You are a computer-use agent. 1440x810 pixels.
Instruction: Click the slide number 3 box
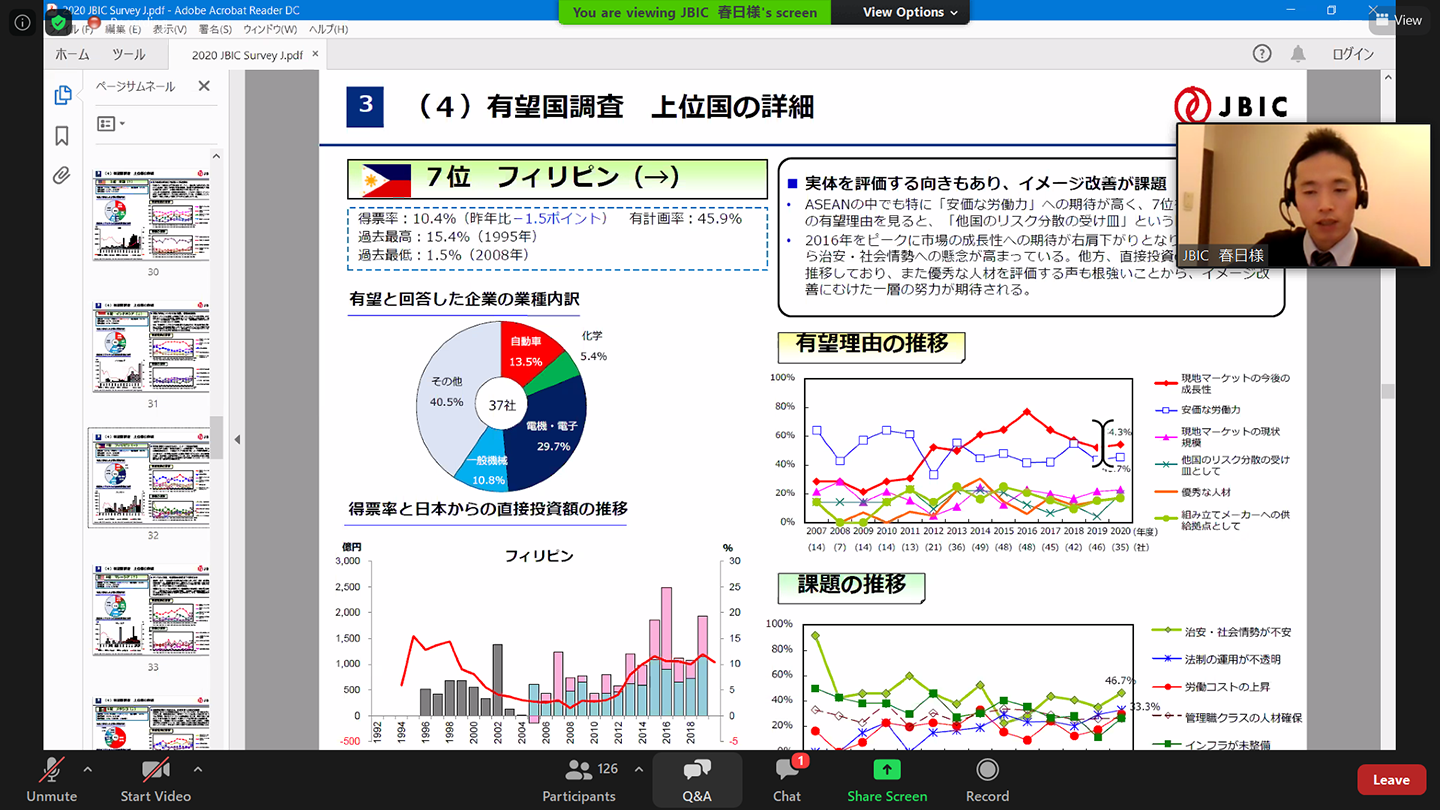365,106
